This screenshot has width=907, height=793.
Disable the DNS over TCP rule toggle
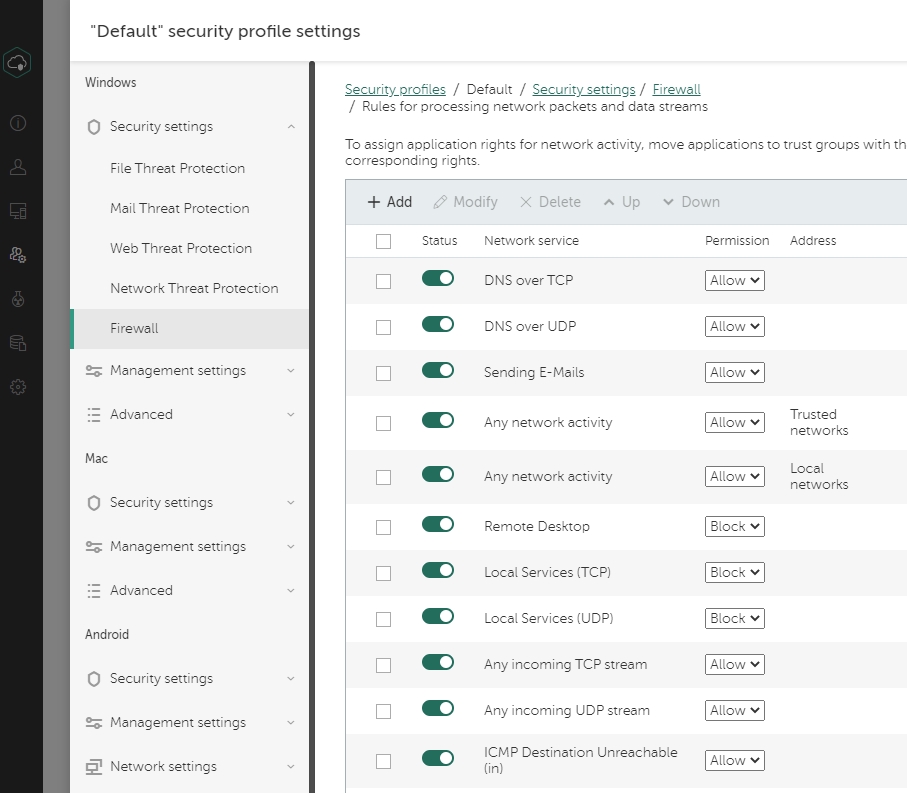[x=438, y=278]
